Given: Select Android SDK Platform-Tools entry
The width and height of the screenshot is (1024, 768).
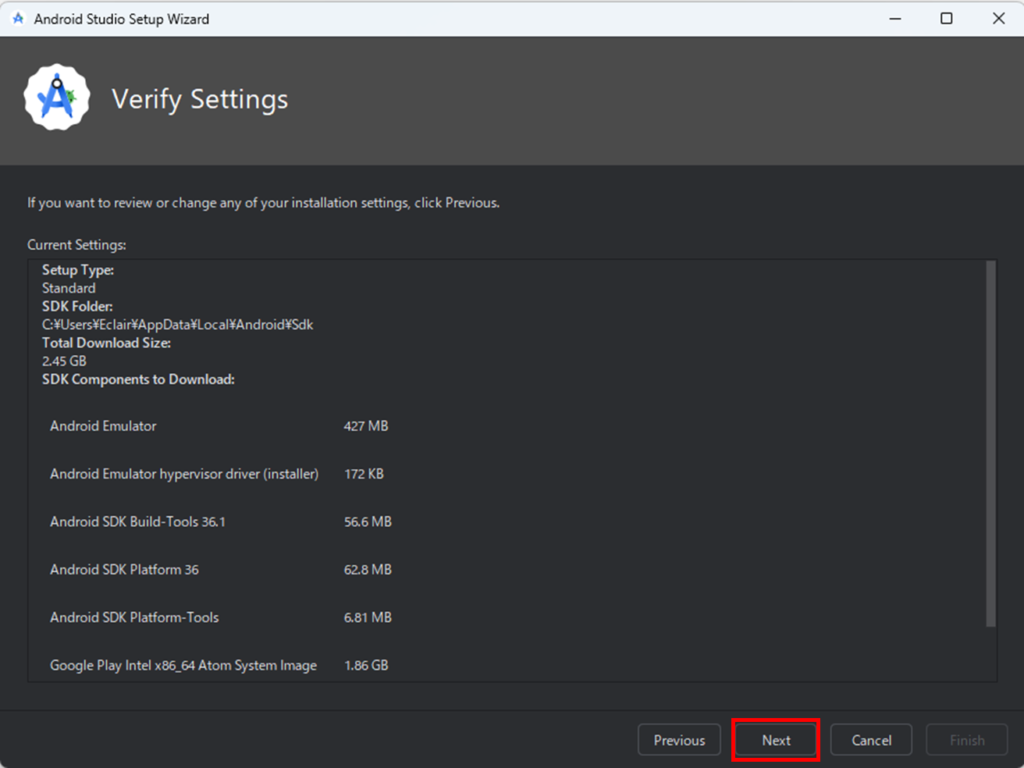Looking at the screenshot, I should [134, 618].
